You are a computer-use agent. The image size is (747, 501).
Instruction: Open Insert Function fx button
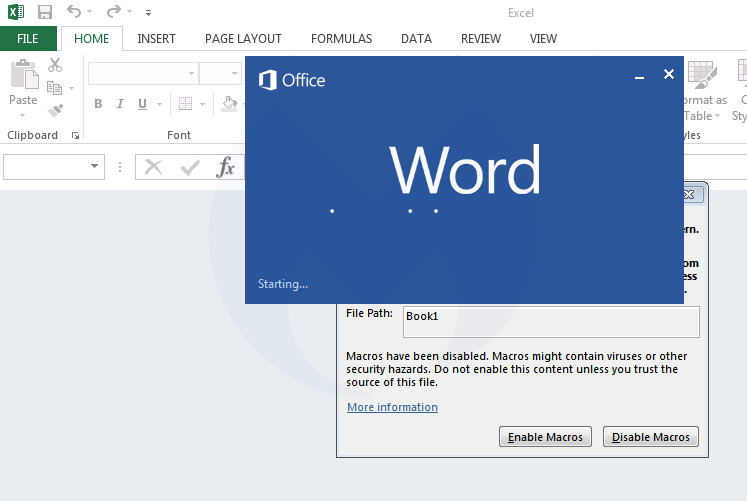pyautogui.click(x=225, y=167)
